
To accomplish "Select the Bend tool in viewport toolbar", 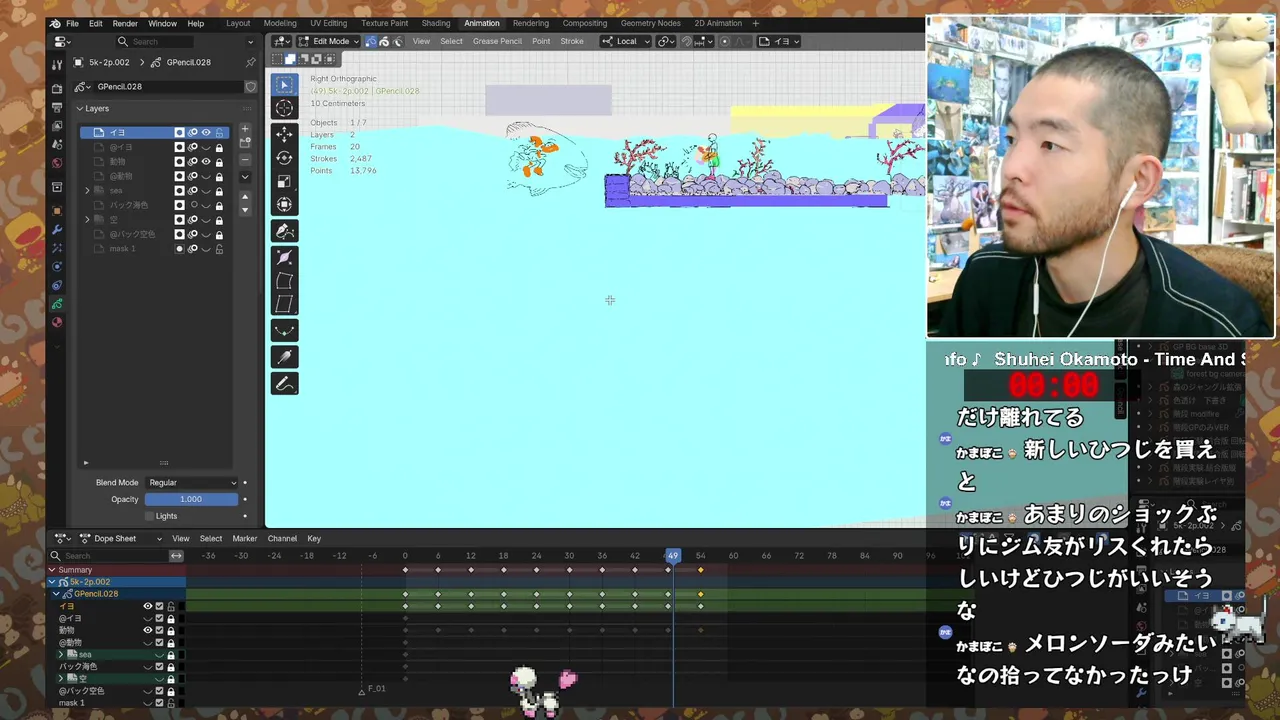I will coord(284,281).
